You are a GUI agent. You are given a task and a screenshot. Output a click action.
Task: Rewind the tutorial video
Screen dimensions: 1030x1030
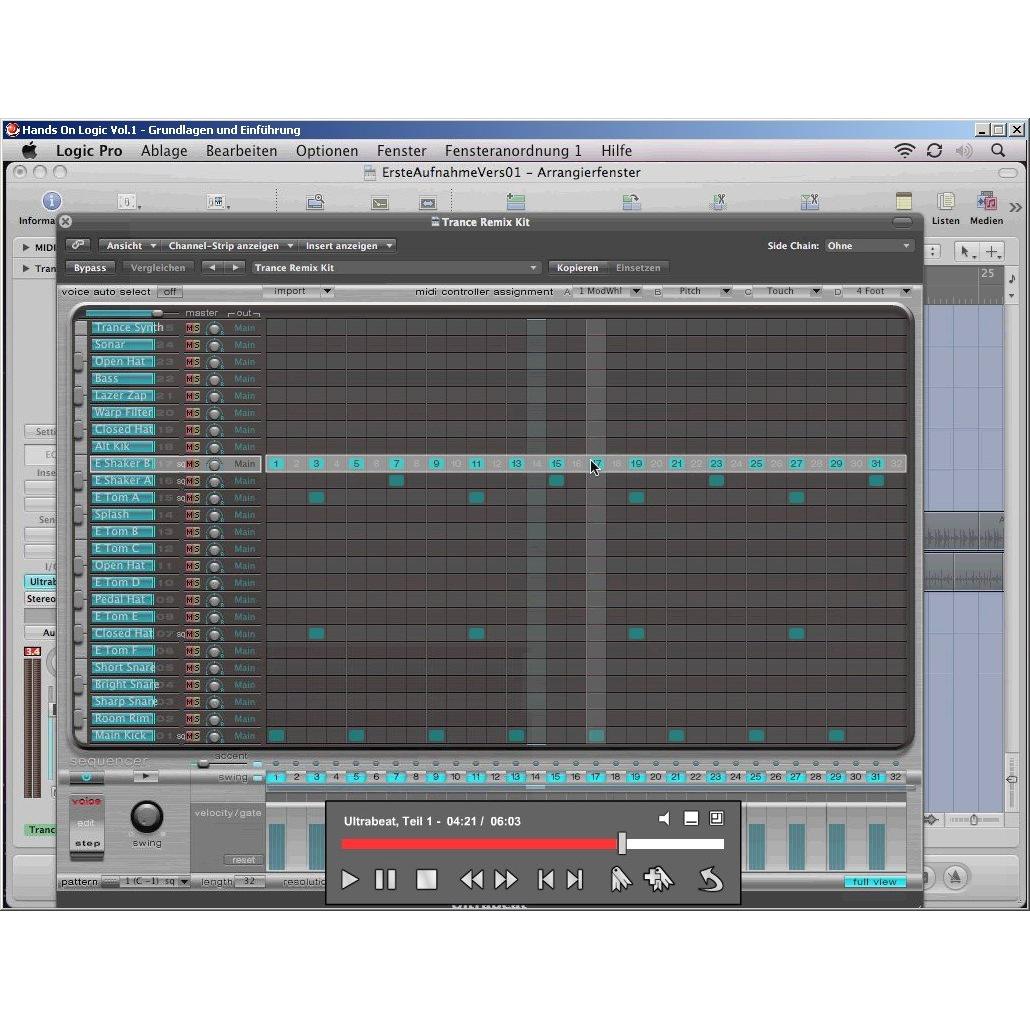coord(472,880)
